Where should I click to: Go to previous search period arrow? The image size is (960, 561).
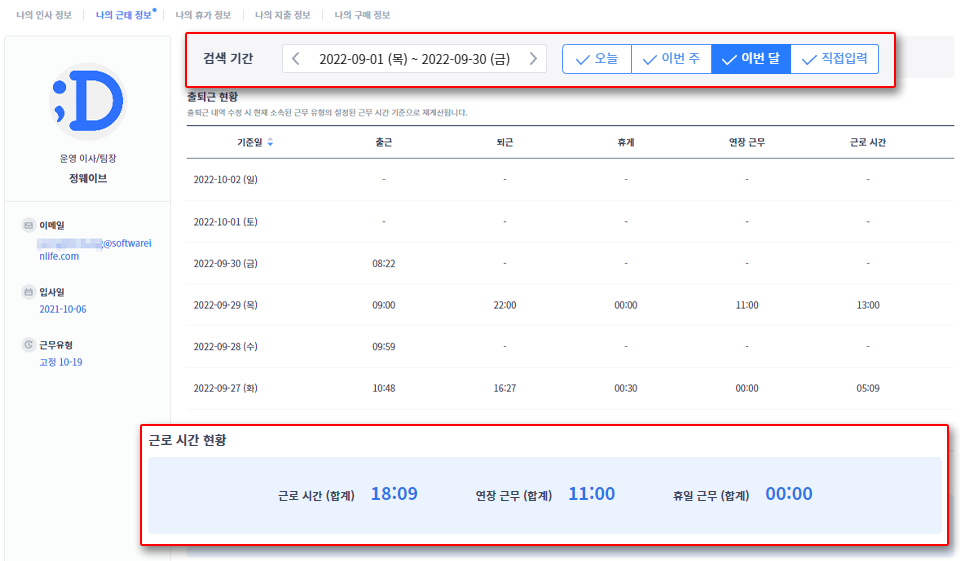pos(296,59)
